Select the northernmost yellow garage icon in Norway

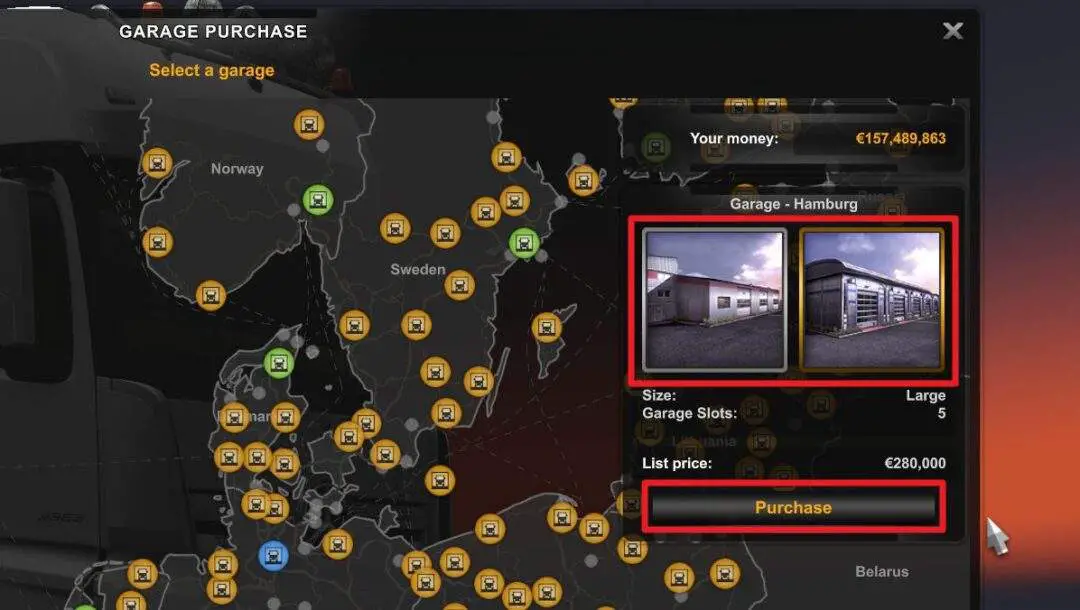pos(309,125)
